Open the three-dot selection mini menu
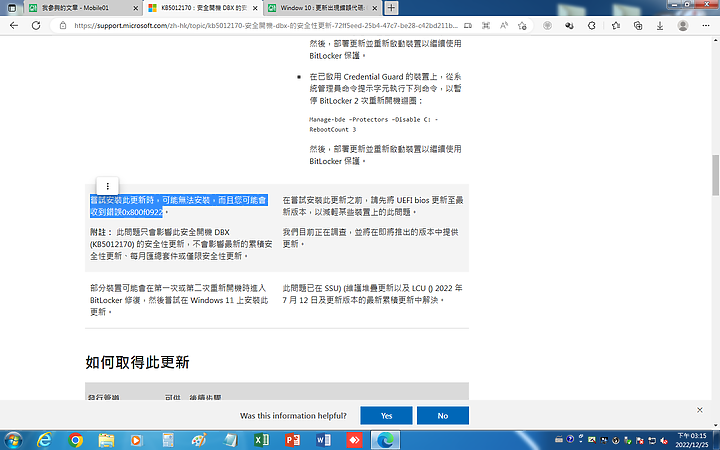 [x=107, y=186]
